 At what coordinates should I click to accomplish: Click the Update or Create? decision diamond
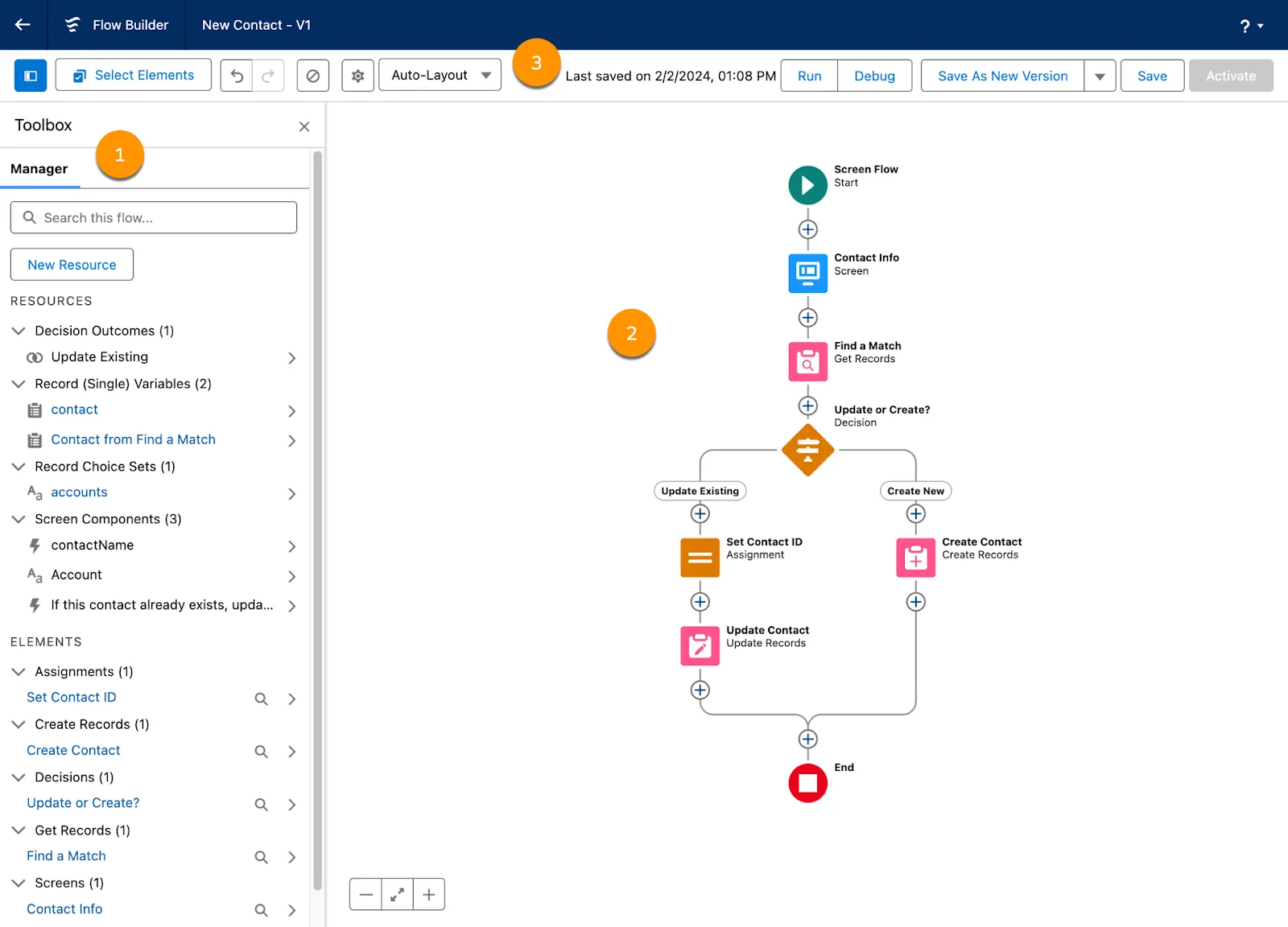point(807,451)
